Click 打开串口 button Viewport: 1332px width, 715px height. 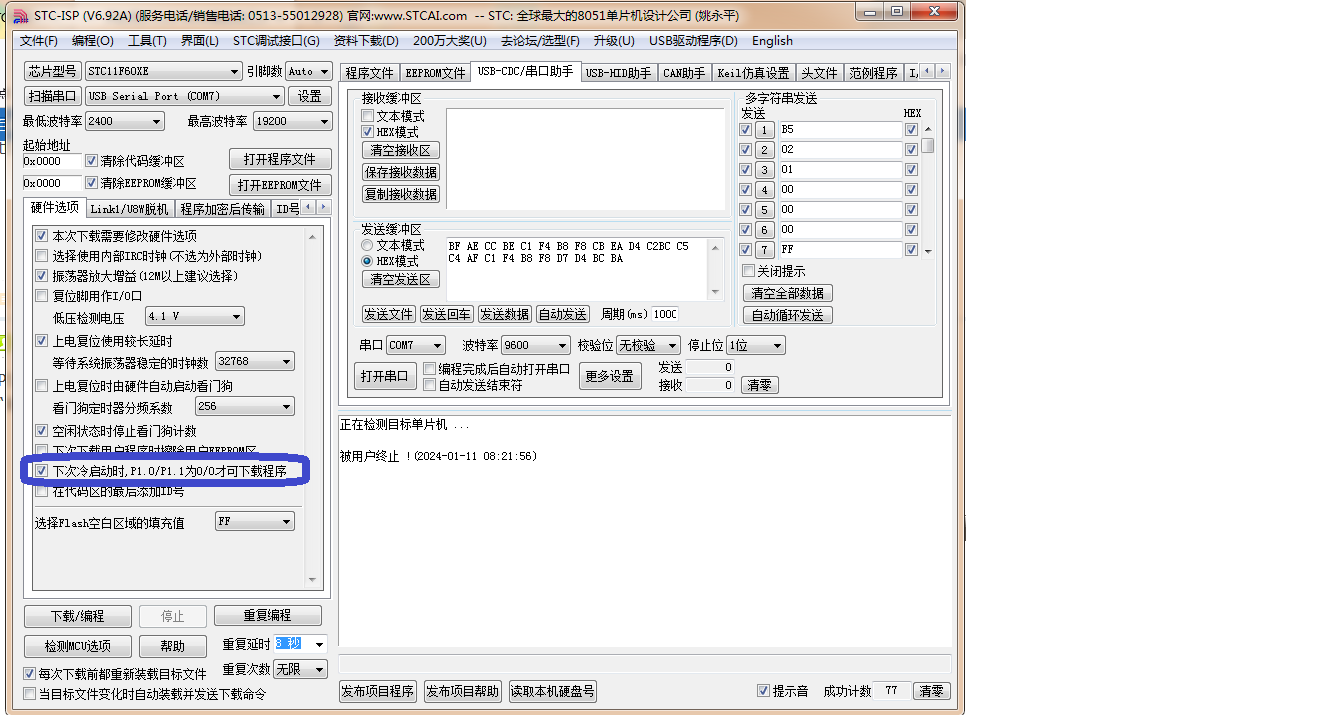[x=385, y=376]
